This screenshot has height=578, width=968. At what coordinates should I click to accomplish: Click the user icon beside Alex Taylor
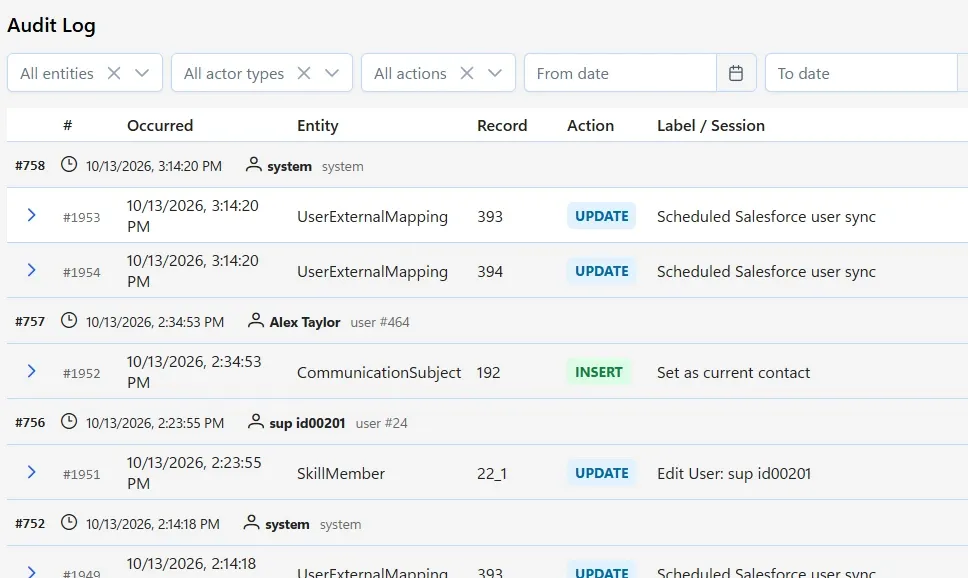(x=256, y=320)
